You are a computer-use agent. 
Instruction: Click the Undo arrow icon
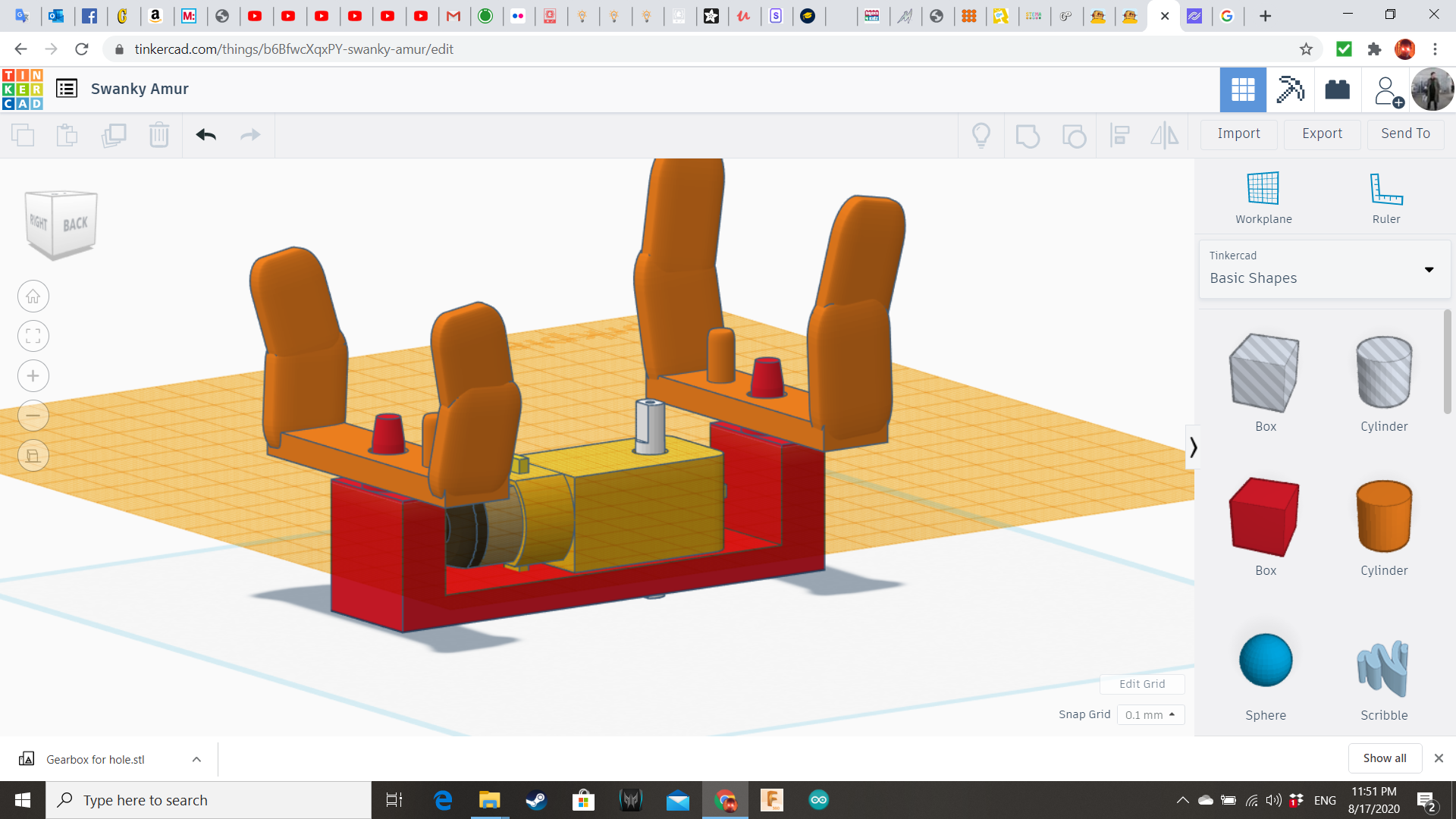point(206,135)
